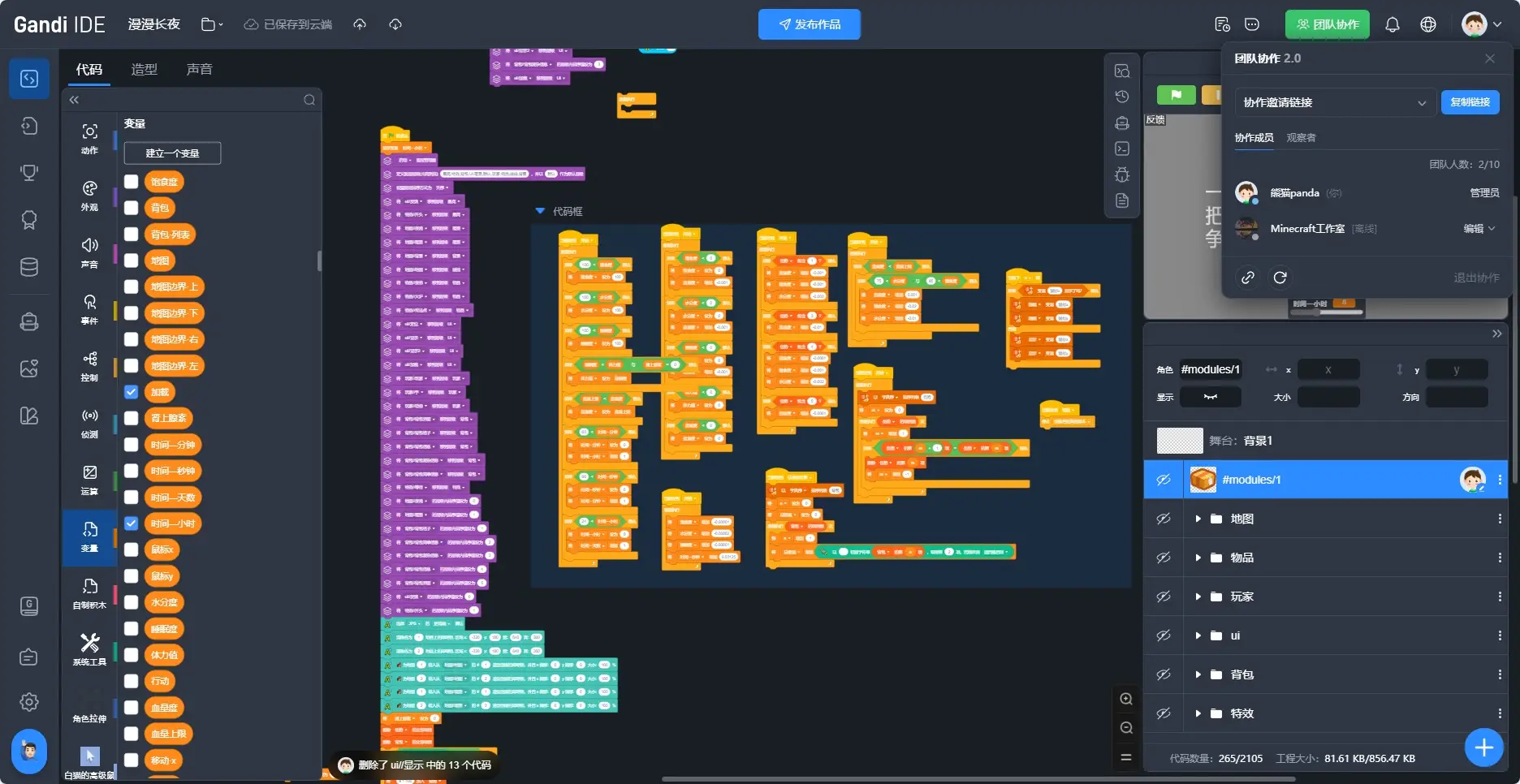Select the 代码 tab
Screen dimensions: 1520x784
[x=89, y=70]
